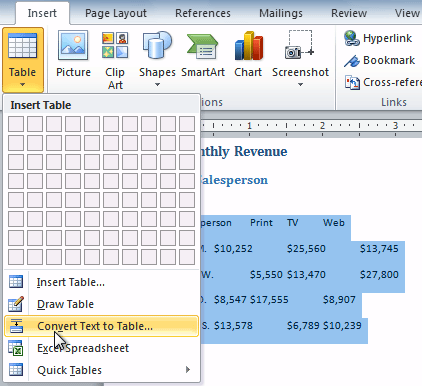Expand the Screenshot dropdown arrow
This screenshot has width=422, height=386.
(x=300, y=85)
